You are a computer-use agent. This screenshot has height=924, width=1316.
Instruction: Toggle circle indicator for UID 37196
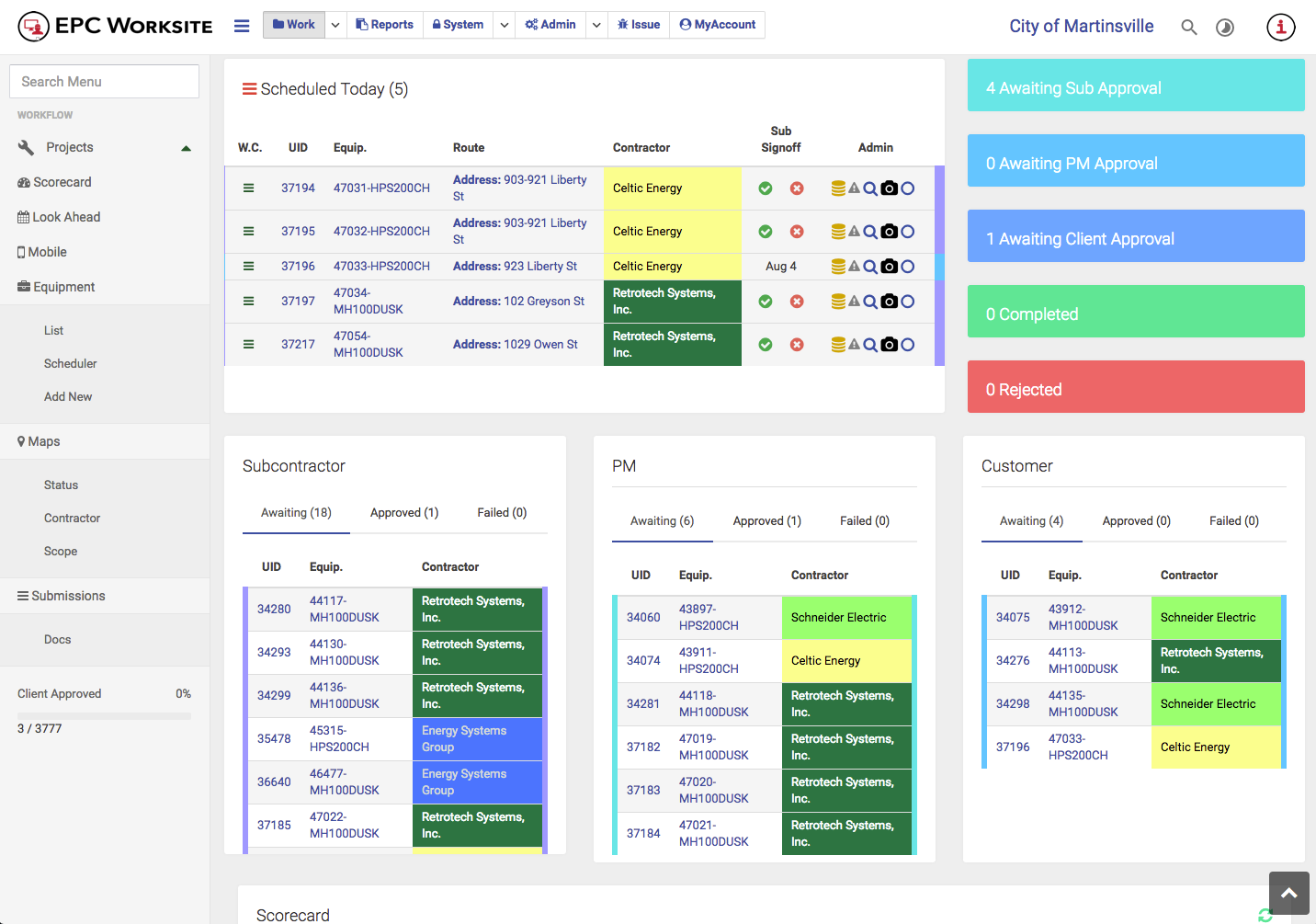pos(908,267)
